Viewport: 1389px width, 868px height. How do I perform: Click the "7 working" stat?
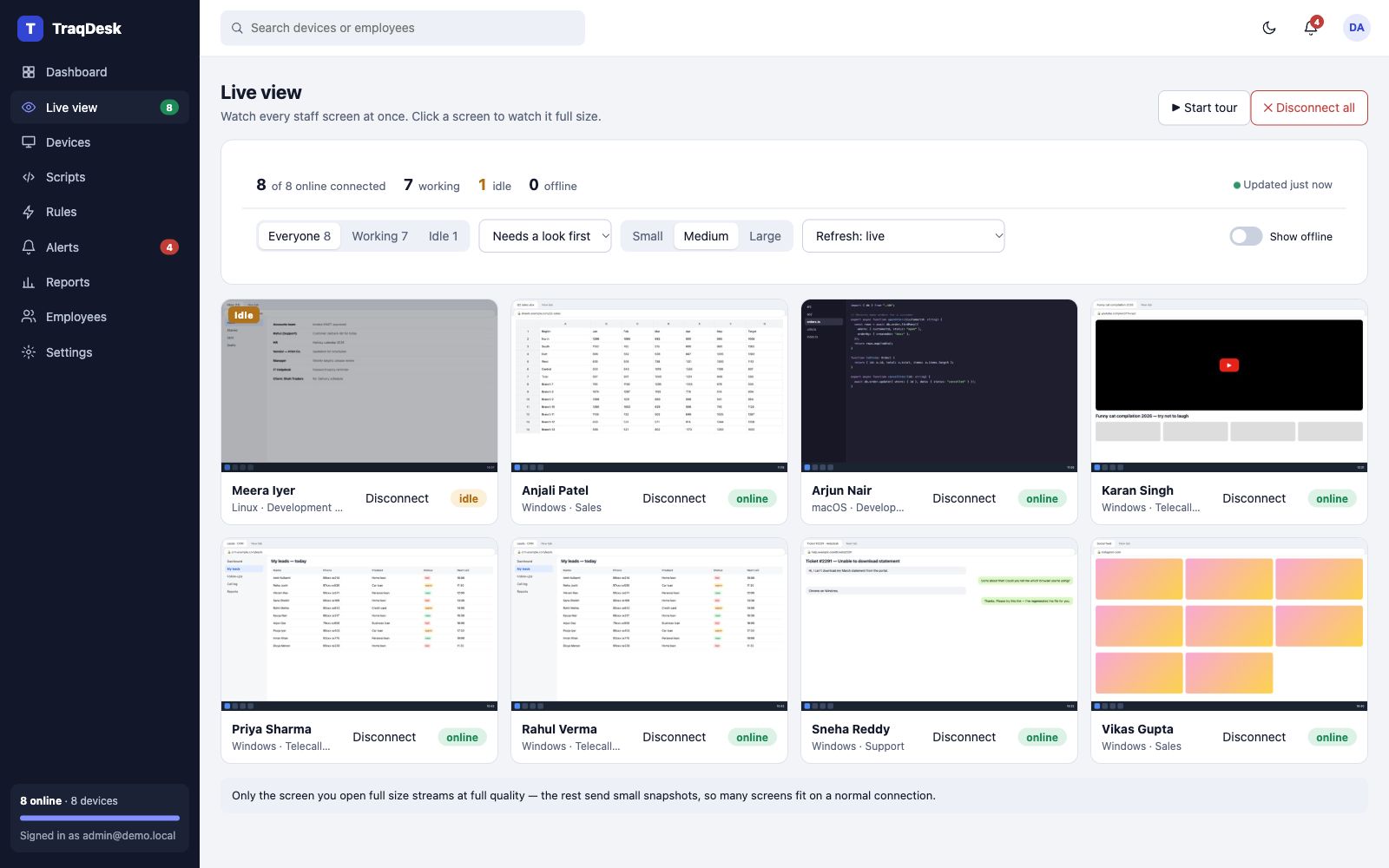(x=431, y=185)
